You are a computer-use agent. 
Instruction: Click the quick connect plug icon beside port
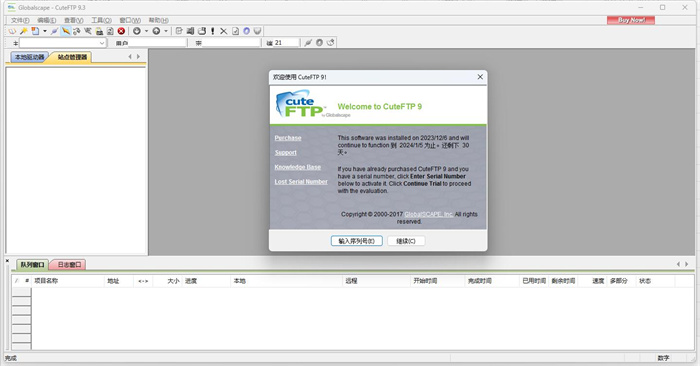(x=308, y=42)
